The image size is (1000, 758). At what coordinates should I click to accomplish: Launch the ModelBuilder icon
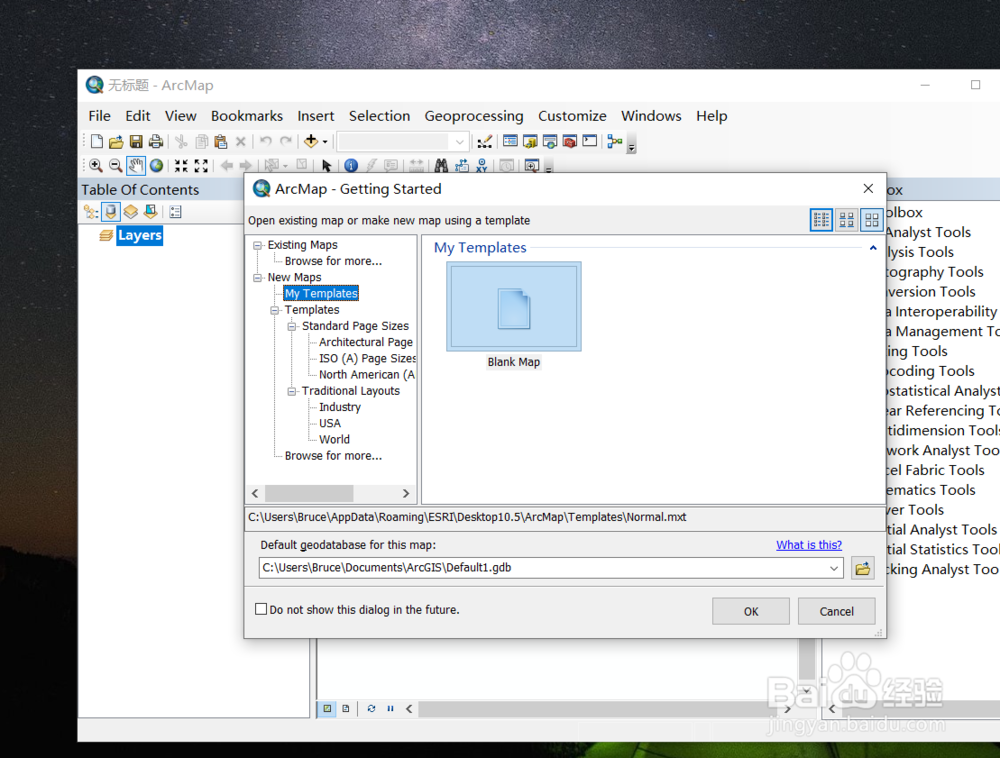click(x=615, y=142)
